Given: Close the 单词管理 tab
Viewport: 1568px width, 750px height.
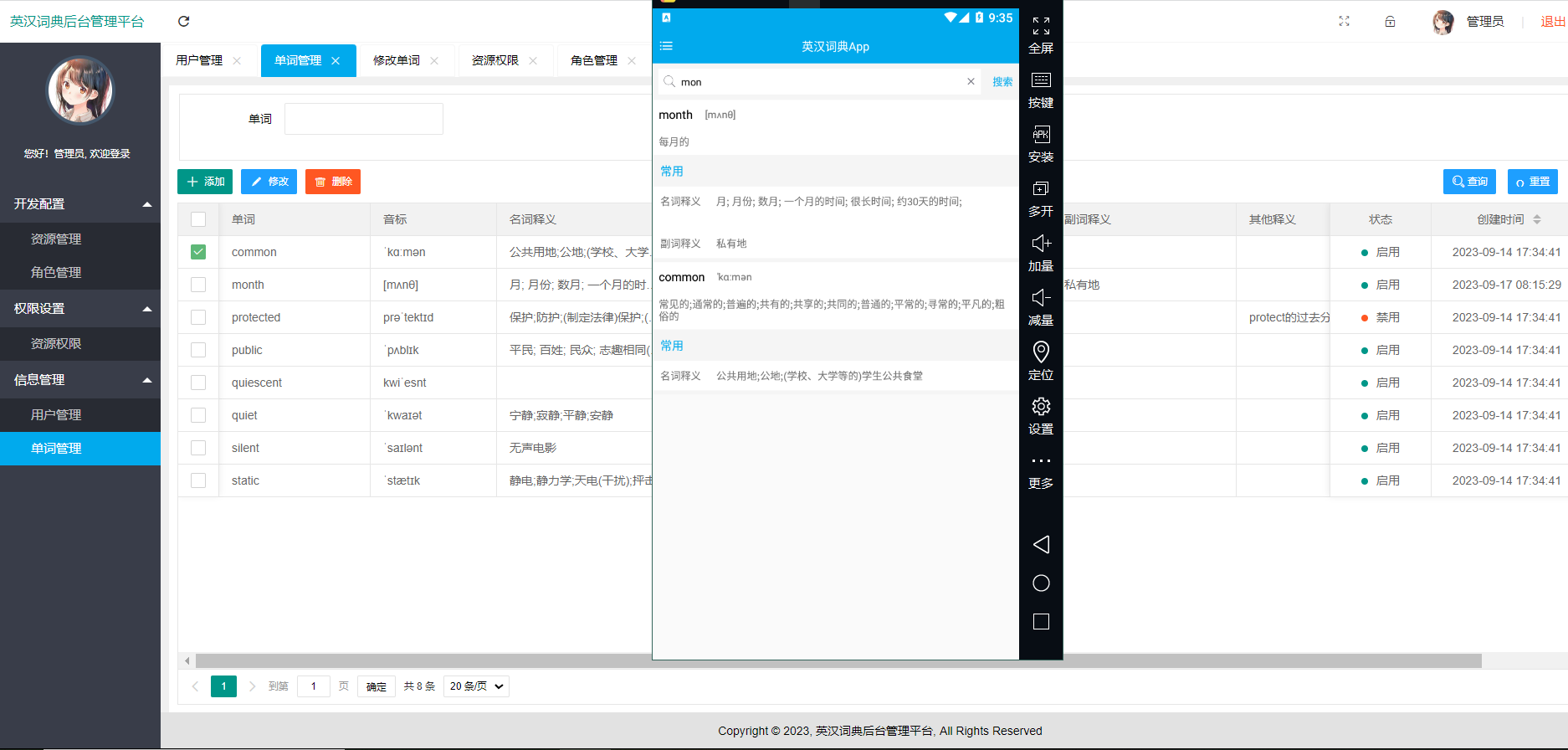Looking at the screenshot, I should click(x=336, y=60).
